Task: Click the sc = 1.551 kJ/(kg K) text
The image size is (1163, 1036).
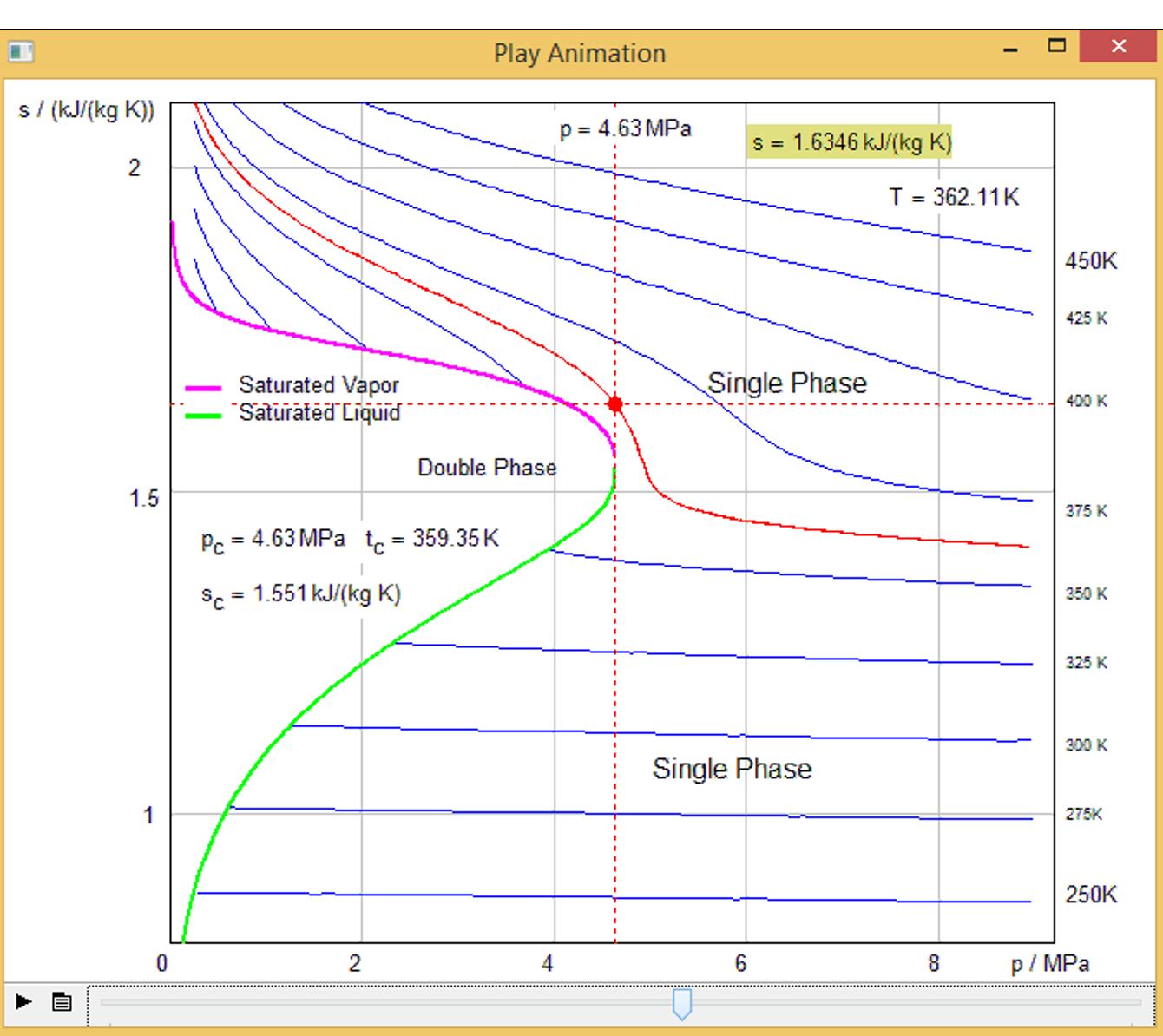Action: (x=301, y=593)
